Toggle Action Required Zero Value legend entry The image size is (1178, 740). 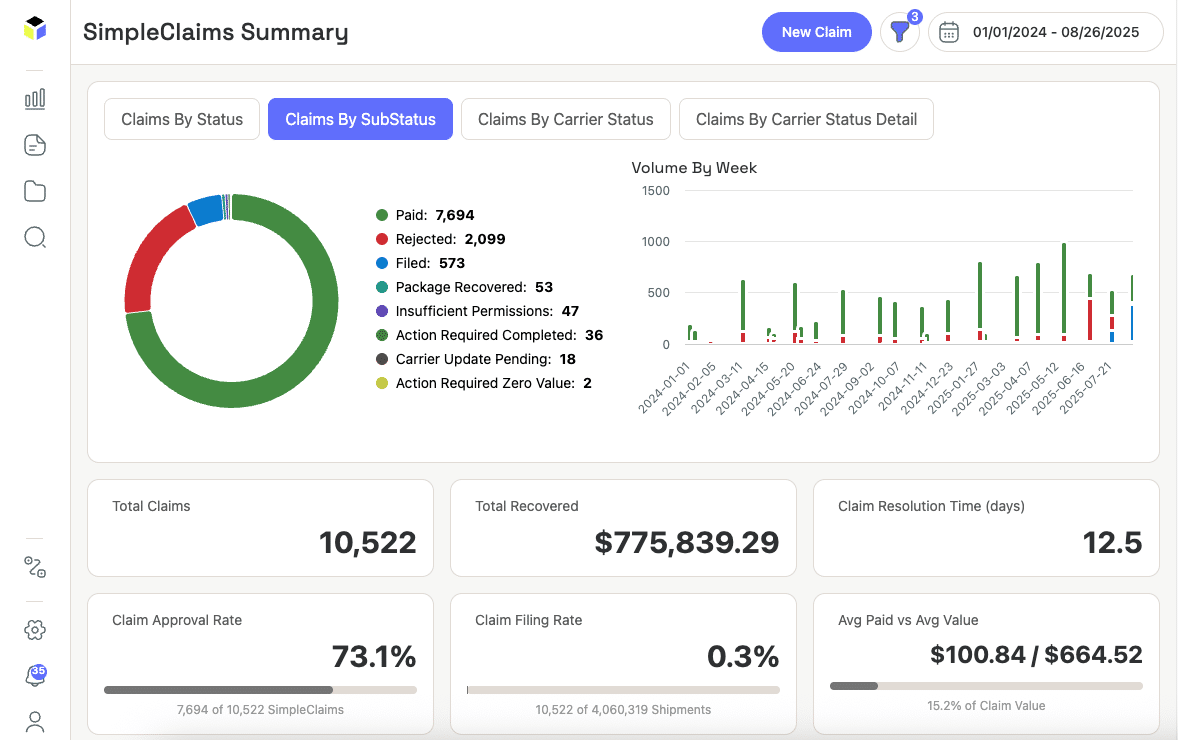point(483,383)
